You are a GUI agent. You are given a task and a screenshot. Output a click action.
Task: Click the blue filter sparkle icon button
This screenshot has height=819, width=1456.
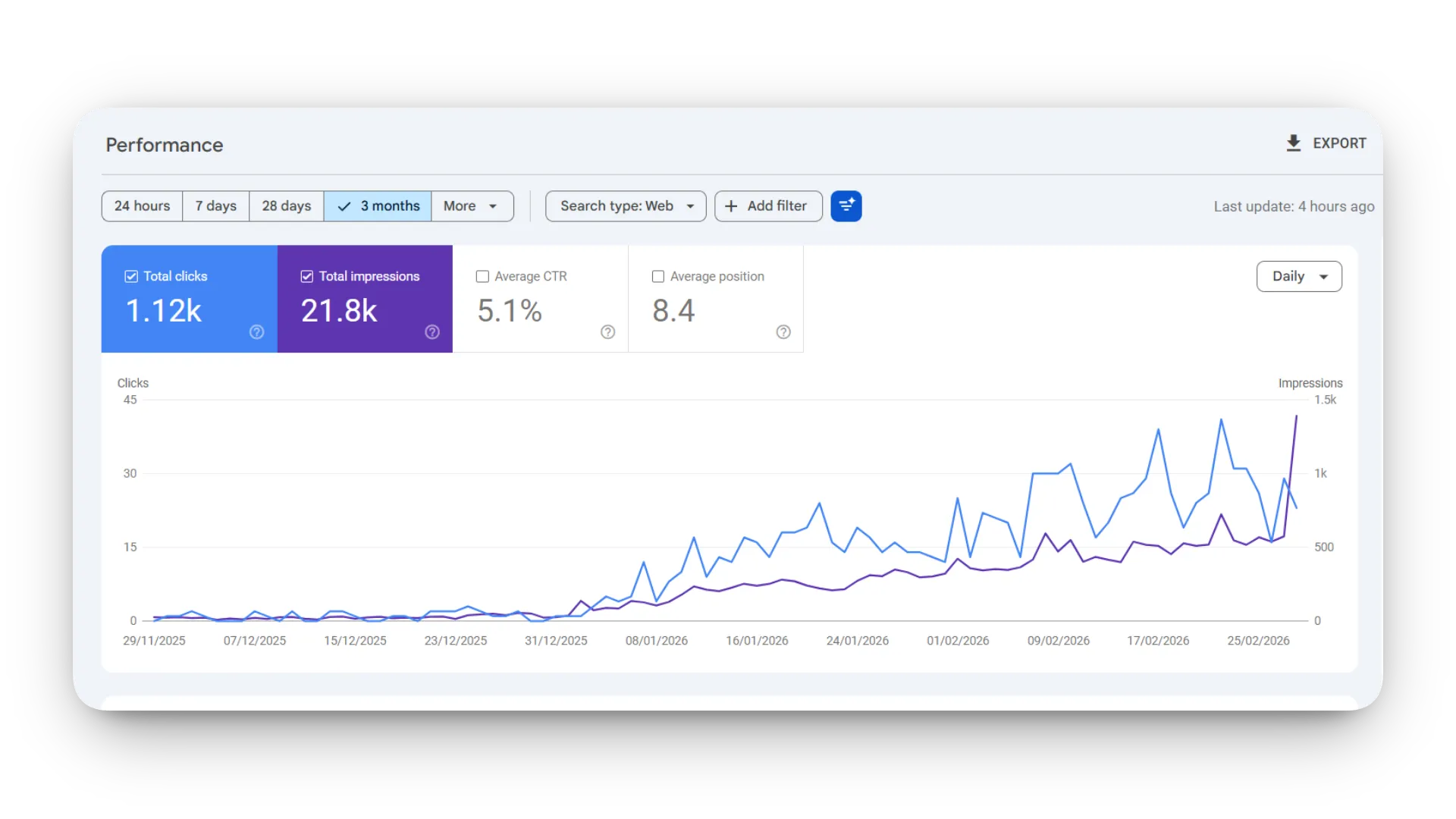[x=846, y=206]
